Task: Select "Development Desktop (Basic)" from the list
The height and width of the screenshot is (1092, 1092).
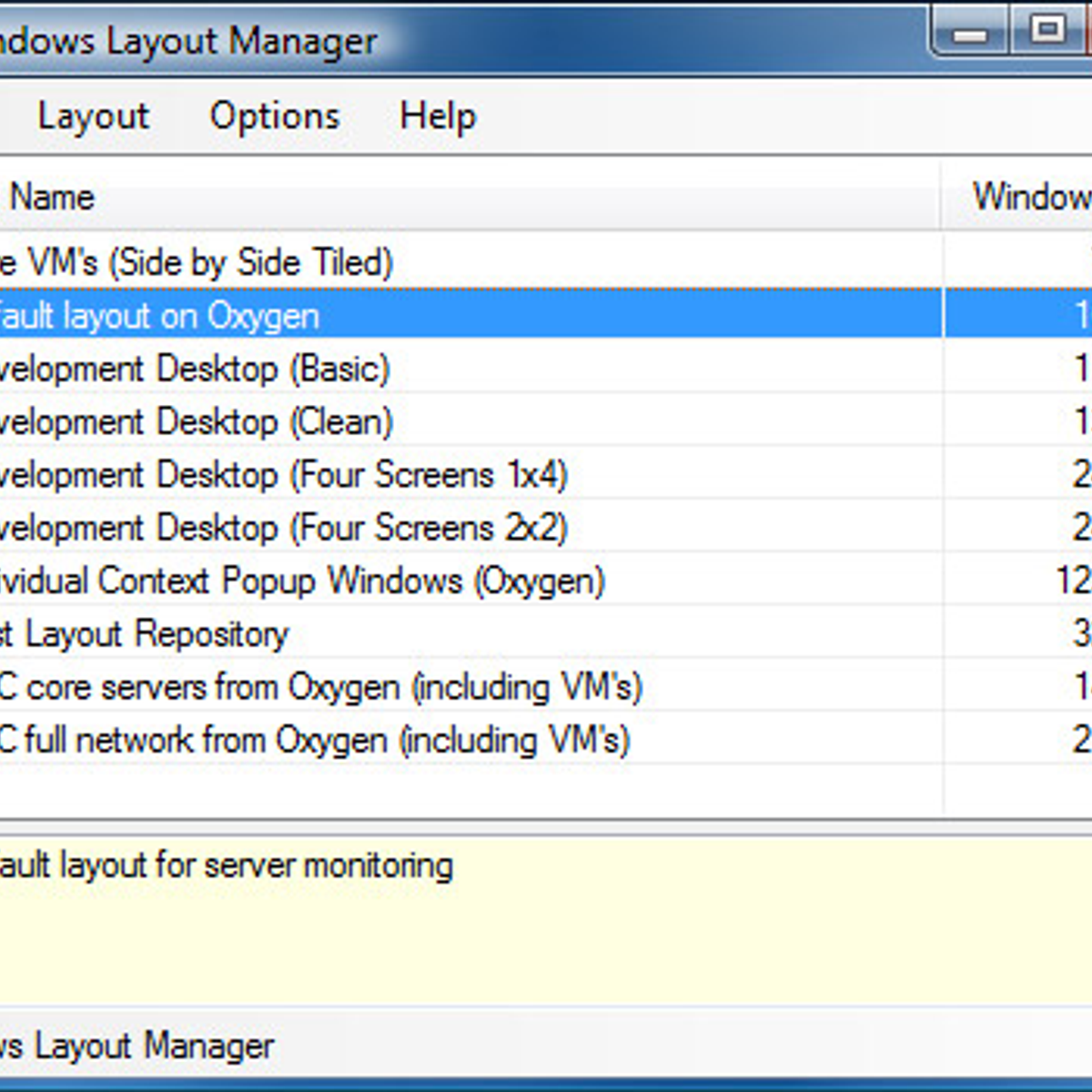Action: (273, 369)
